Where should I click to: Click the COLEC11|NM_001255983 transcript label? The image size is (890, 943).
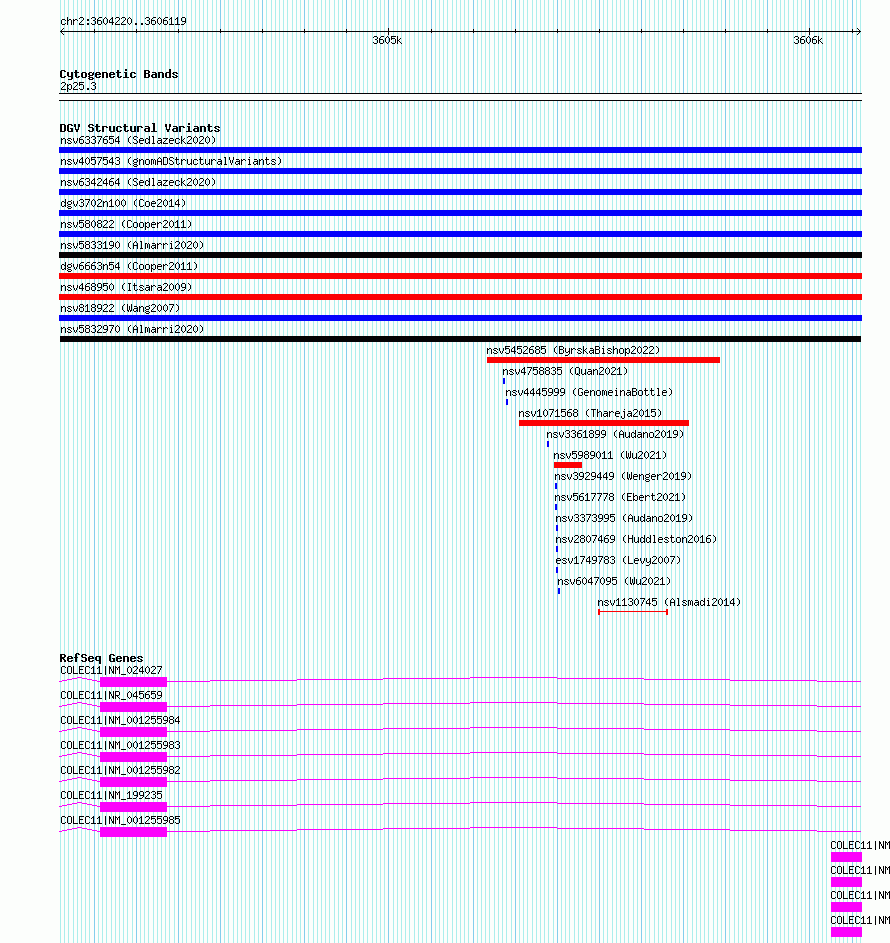120,745
